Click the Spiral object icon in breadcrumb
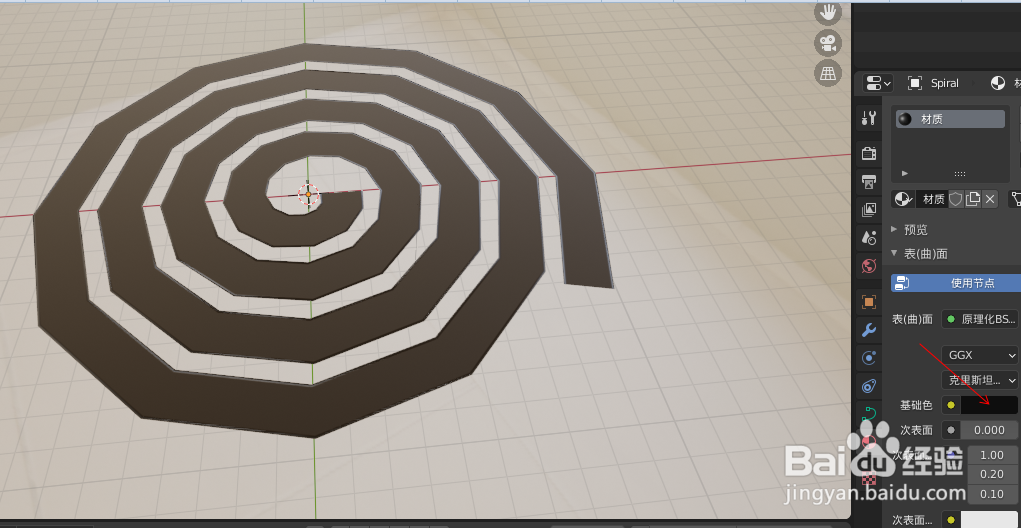The width and height of the screenshot is (1021, 528). 915,83
